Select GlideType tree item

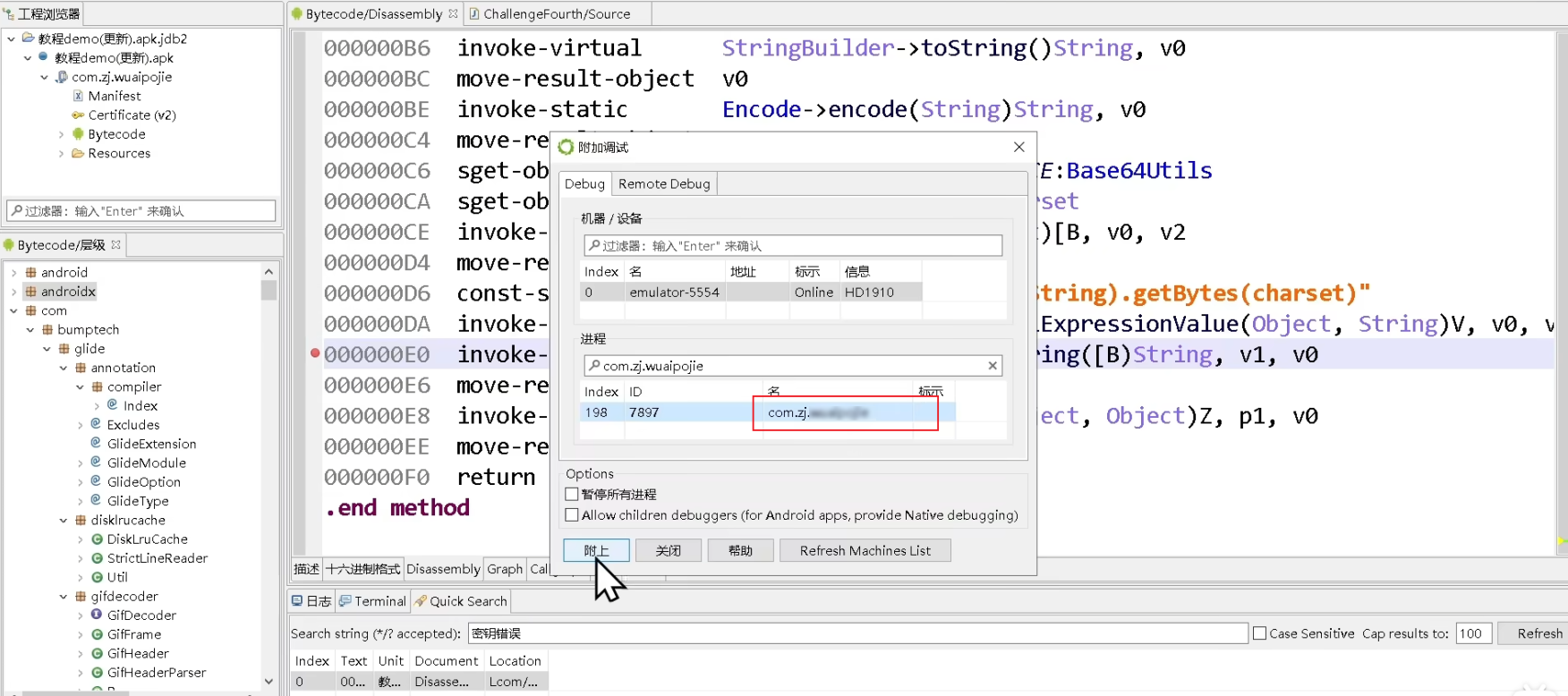138,501
